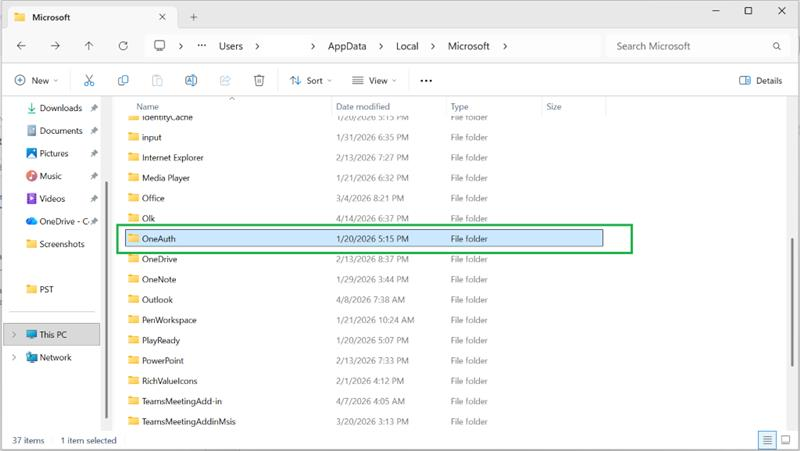
Task: Click the Delete trash can icon
Action: click(x=259, y=81)
